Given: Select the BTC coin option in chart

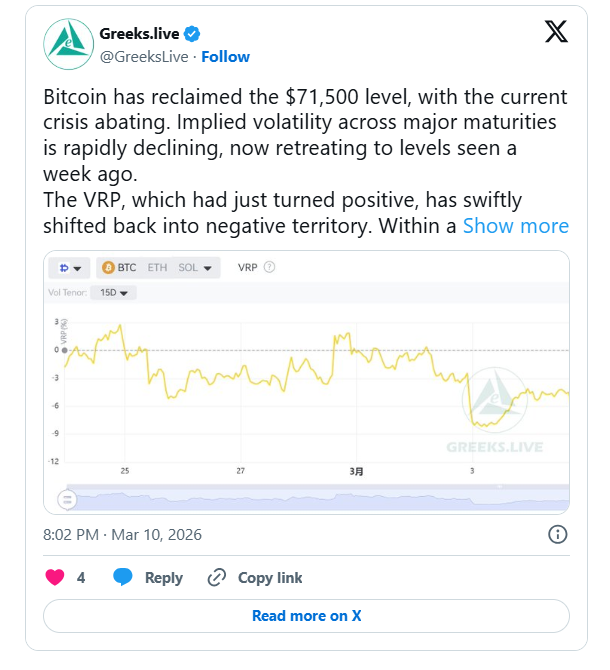Looking at the screenshot, I should point(119,268).
